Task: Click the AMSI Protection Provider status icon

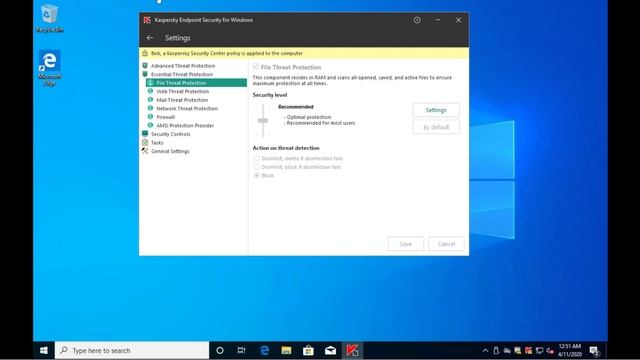Action: coord(150,125)
